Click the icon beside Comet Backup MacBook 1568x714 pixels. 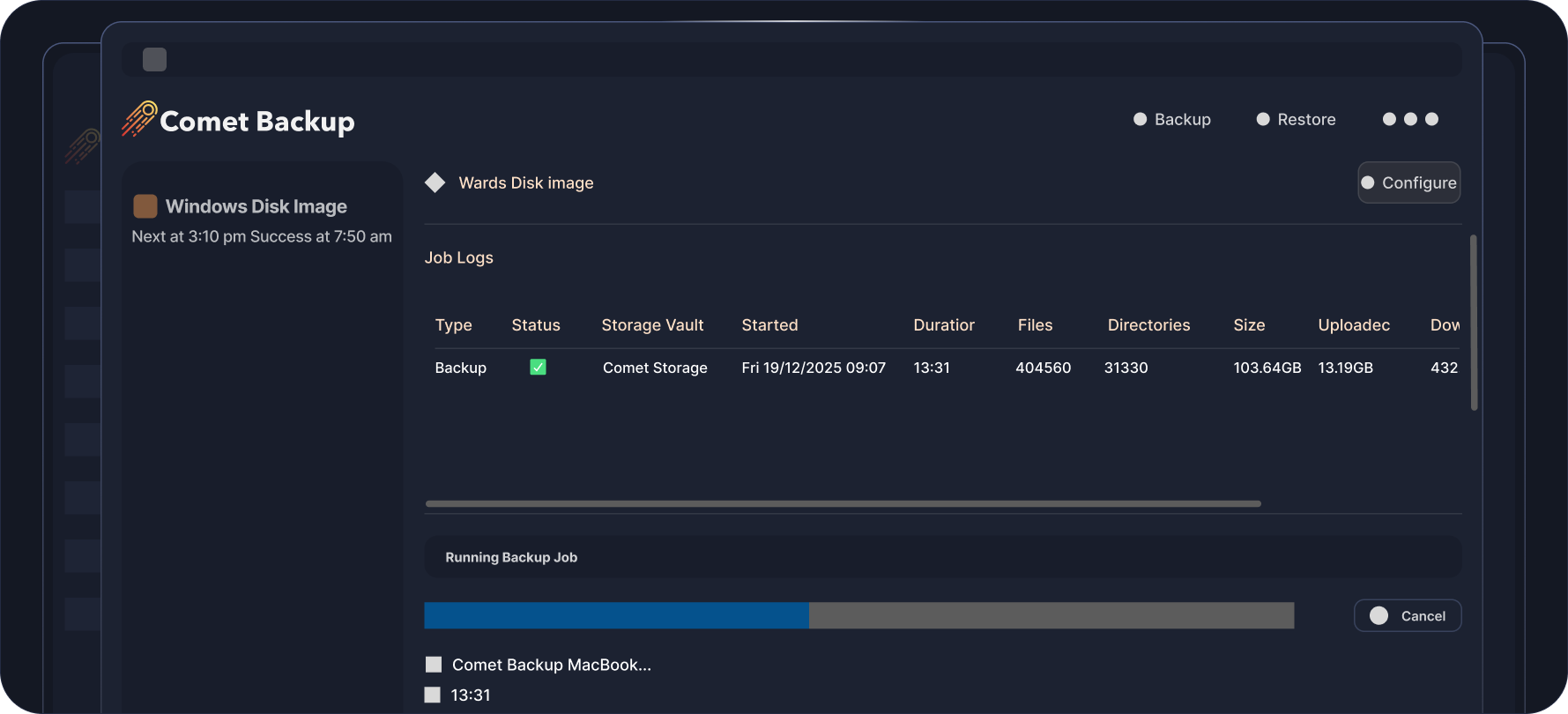point(434,665)
